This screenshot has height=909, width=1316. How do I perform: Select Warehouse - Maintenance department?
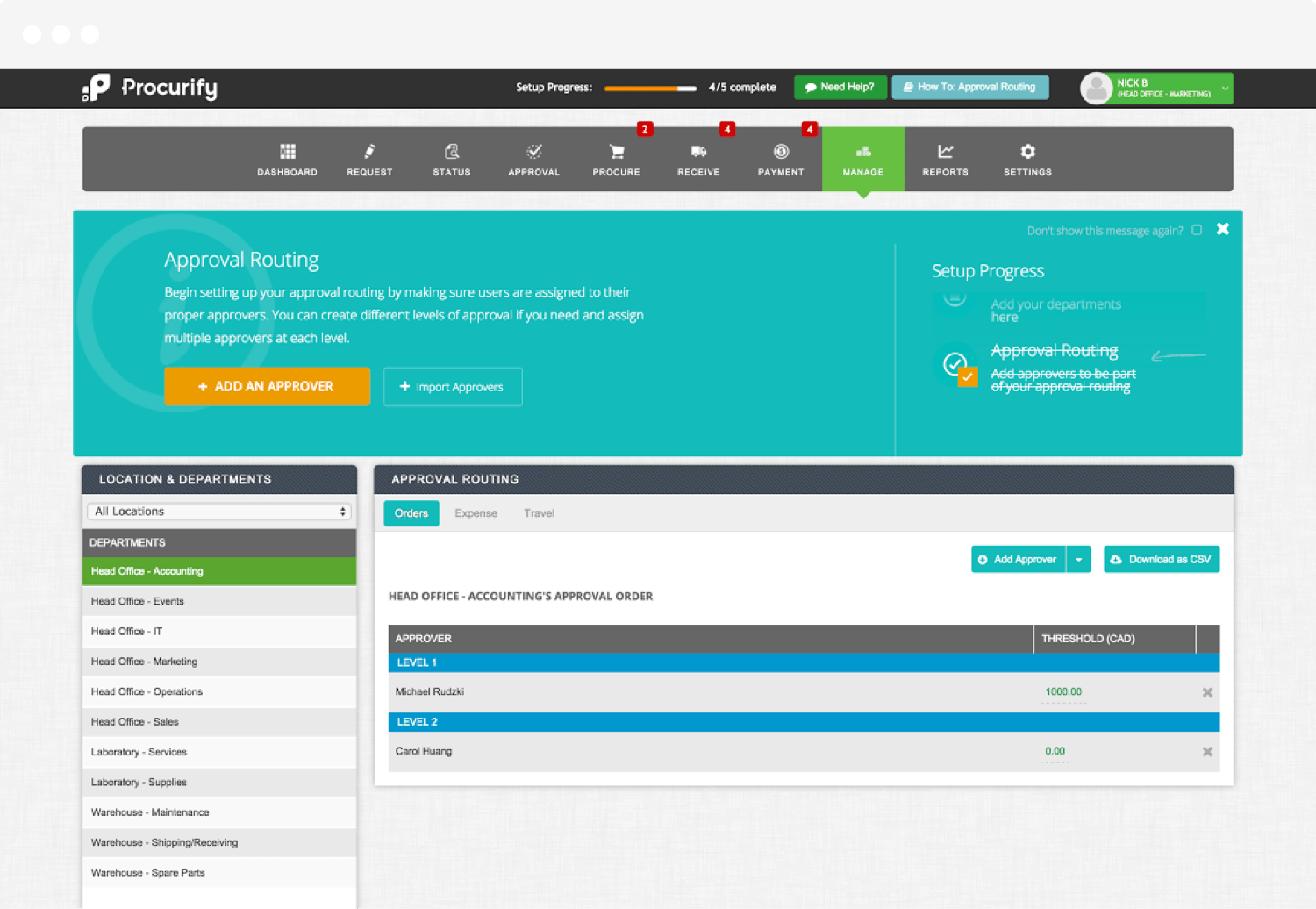219,812
